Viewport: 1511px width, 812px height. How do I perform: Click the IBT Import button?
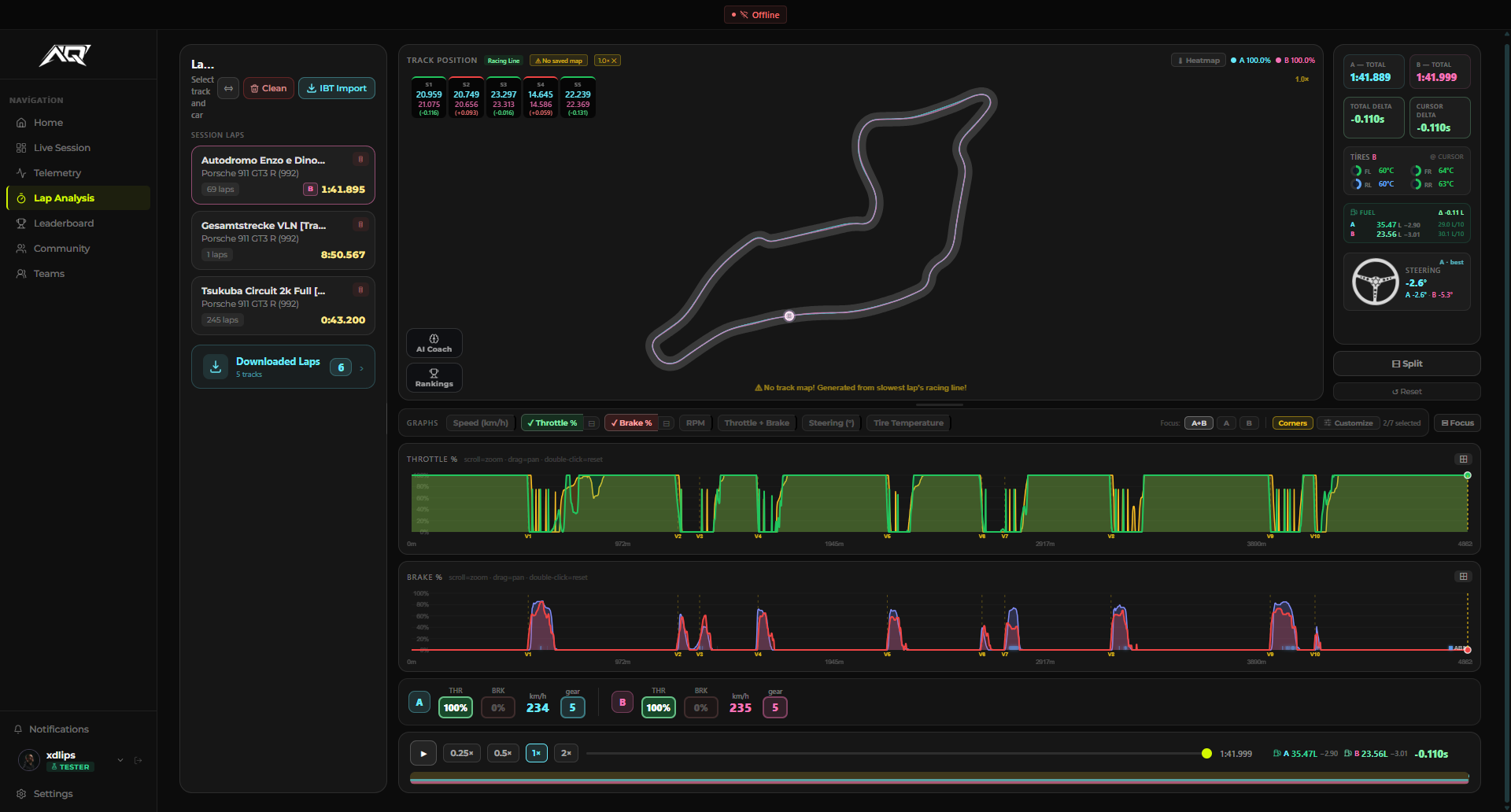(337, 88)
